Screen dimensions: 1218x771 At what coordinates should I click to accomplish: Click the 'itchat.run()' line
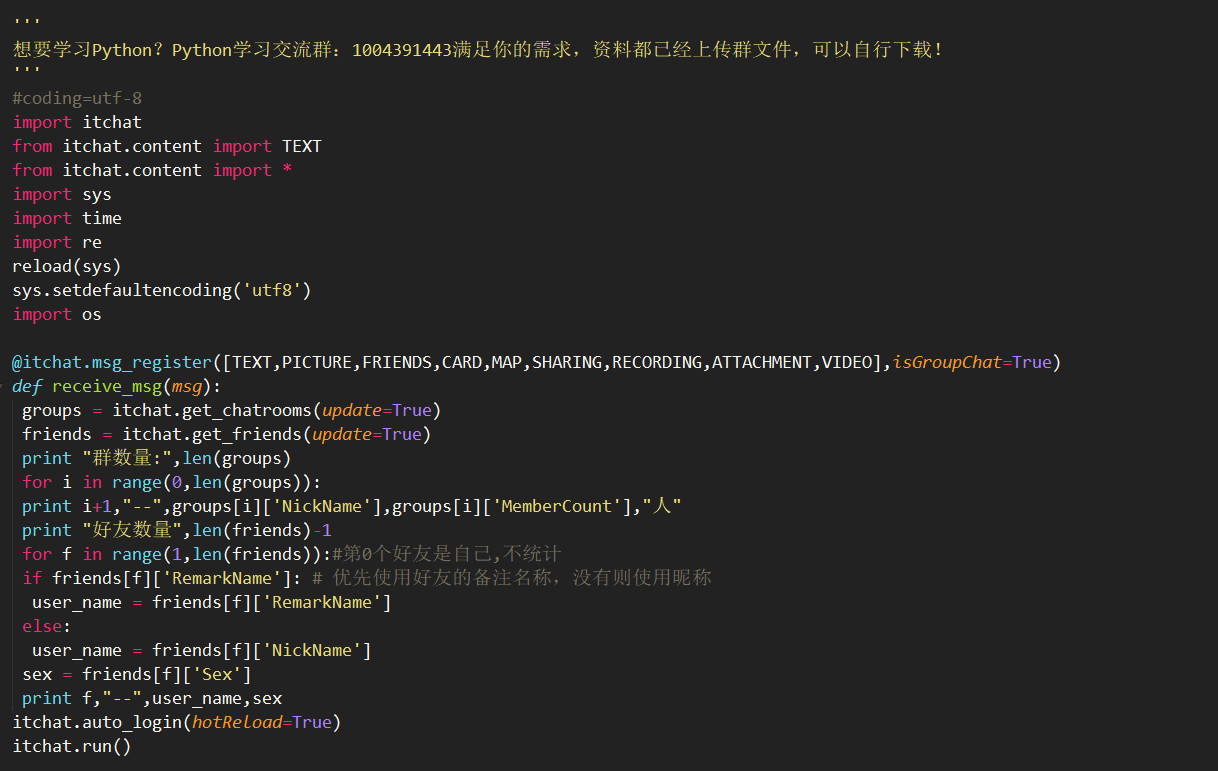[x=72, y=746]
